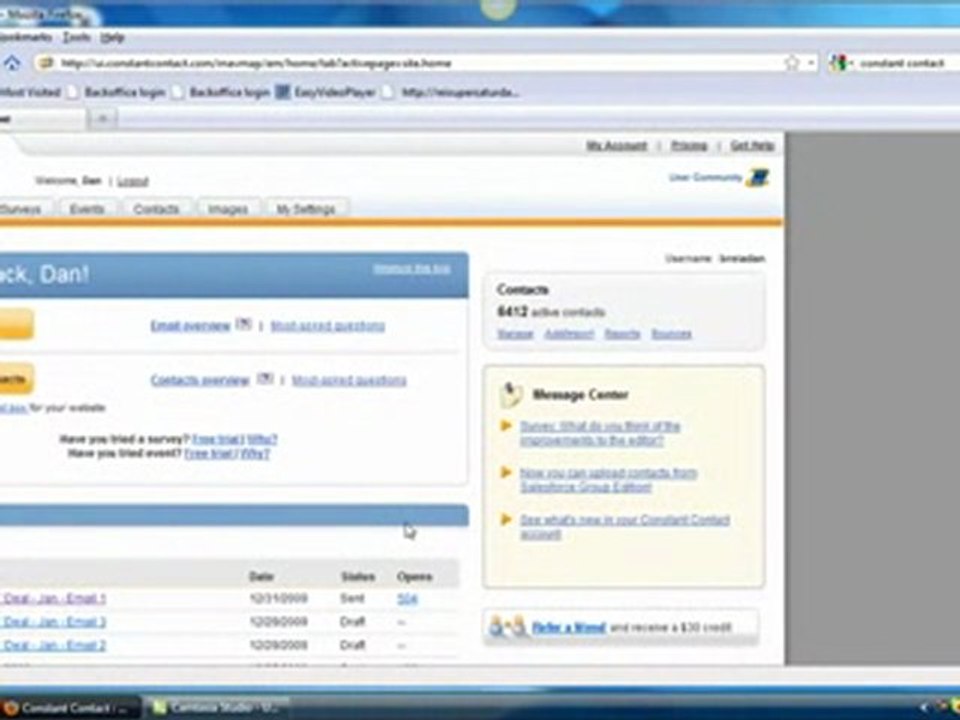This screenshot has width=960, height=720.
Task: Click Manage link in Contacts box
Action: [516, 334]
